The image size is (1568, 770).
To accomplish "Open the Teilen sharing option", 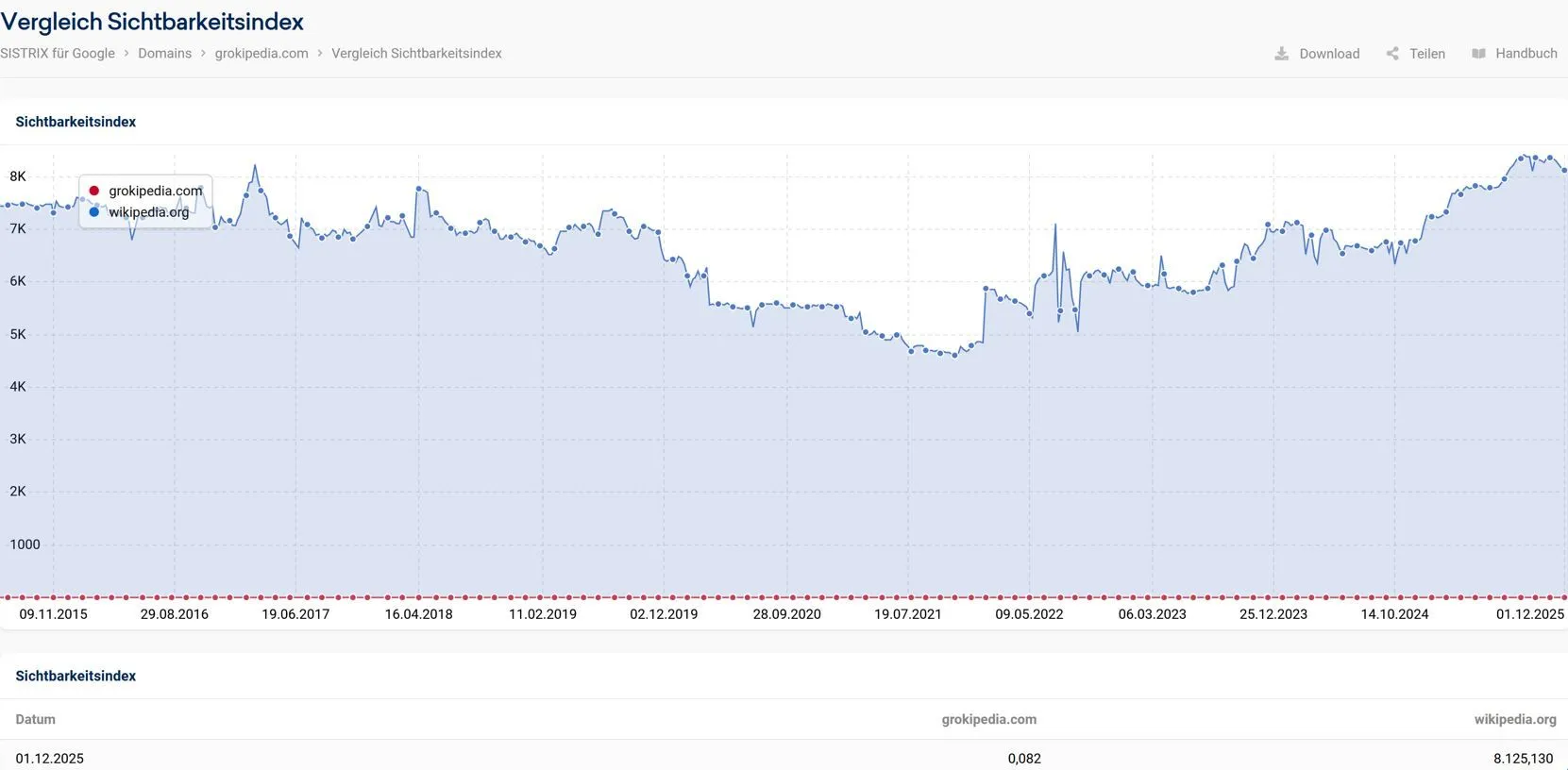I will pyautogui.click(x=1427, y=54).
